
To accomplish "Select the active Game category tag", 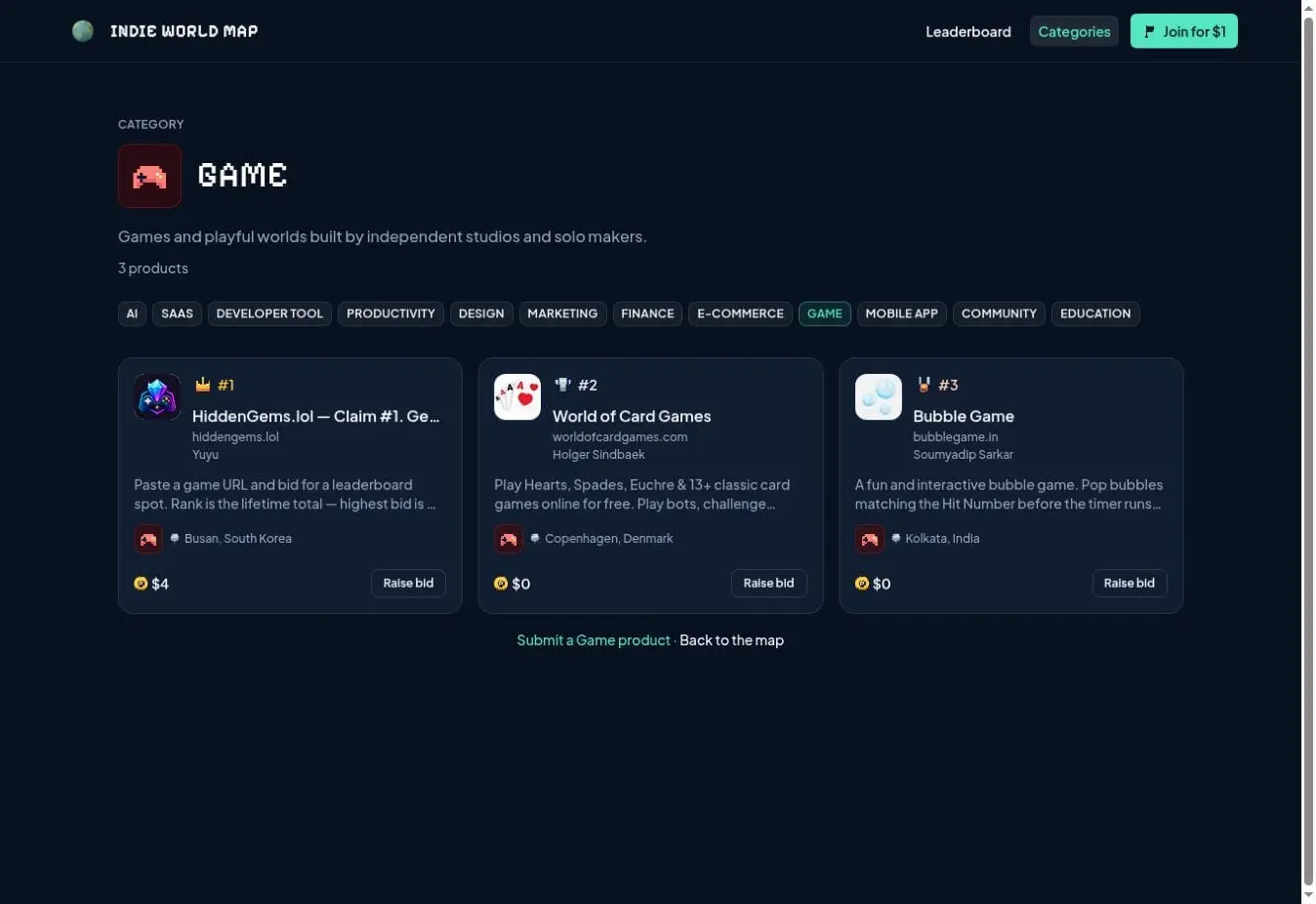I will (x=825, y=313).
